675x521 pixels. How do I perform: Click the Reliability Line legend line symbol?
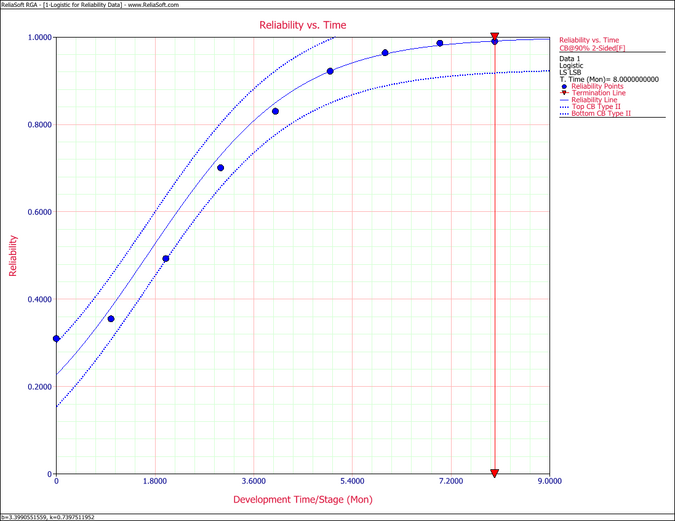tap(564, 100)
